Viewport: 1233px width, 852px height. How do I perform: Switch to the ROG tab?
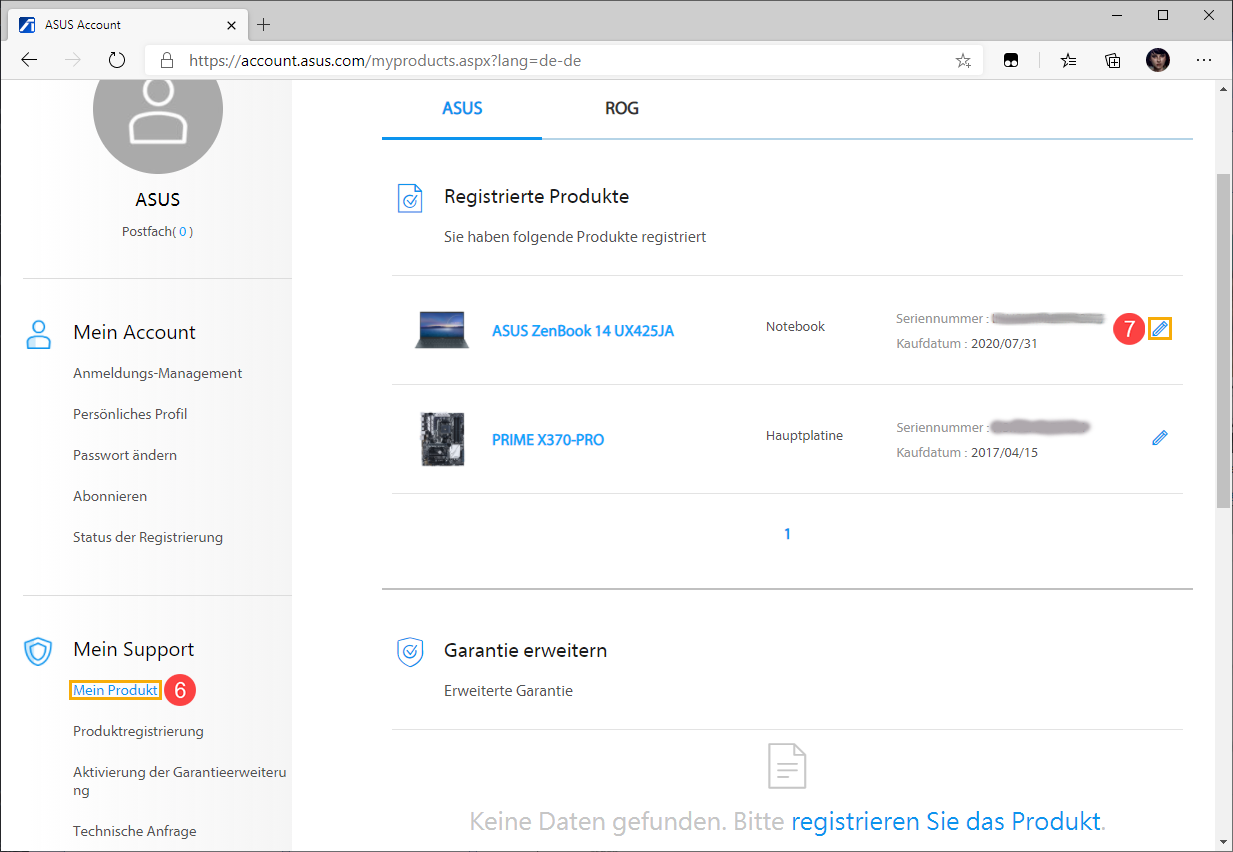[x=622, y=108]
